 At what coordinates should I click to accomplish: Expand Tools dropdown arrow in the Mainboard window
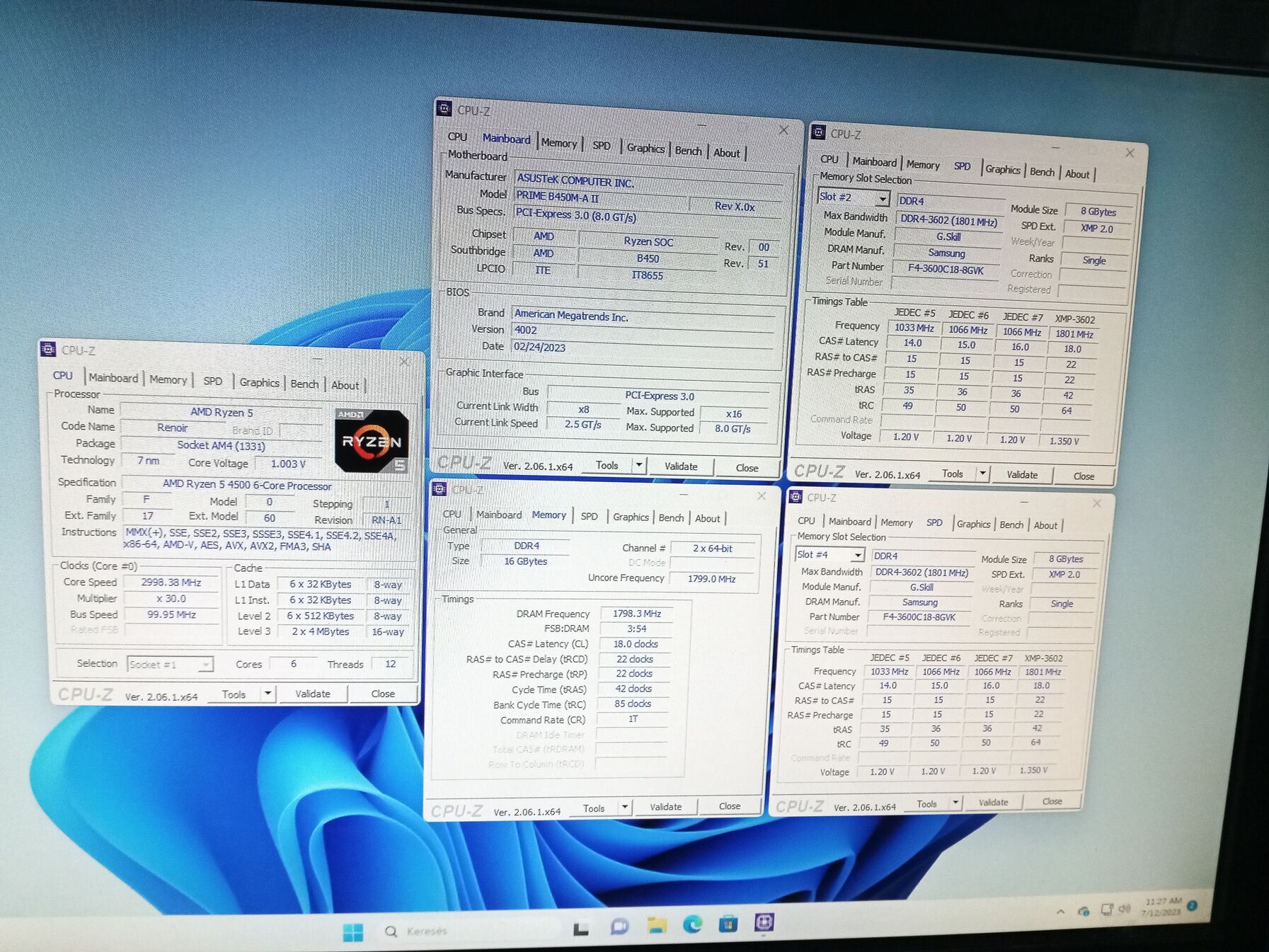pos(639,465)
